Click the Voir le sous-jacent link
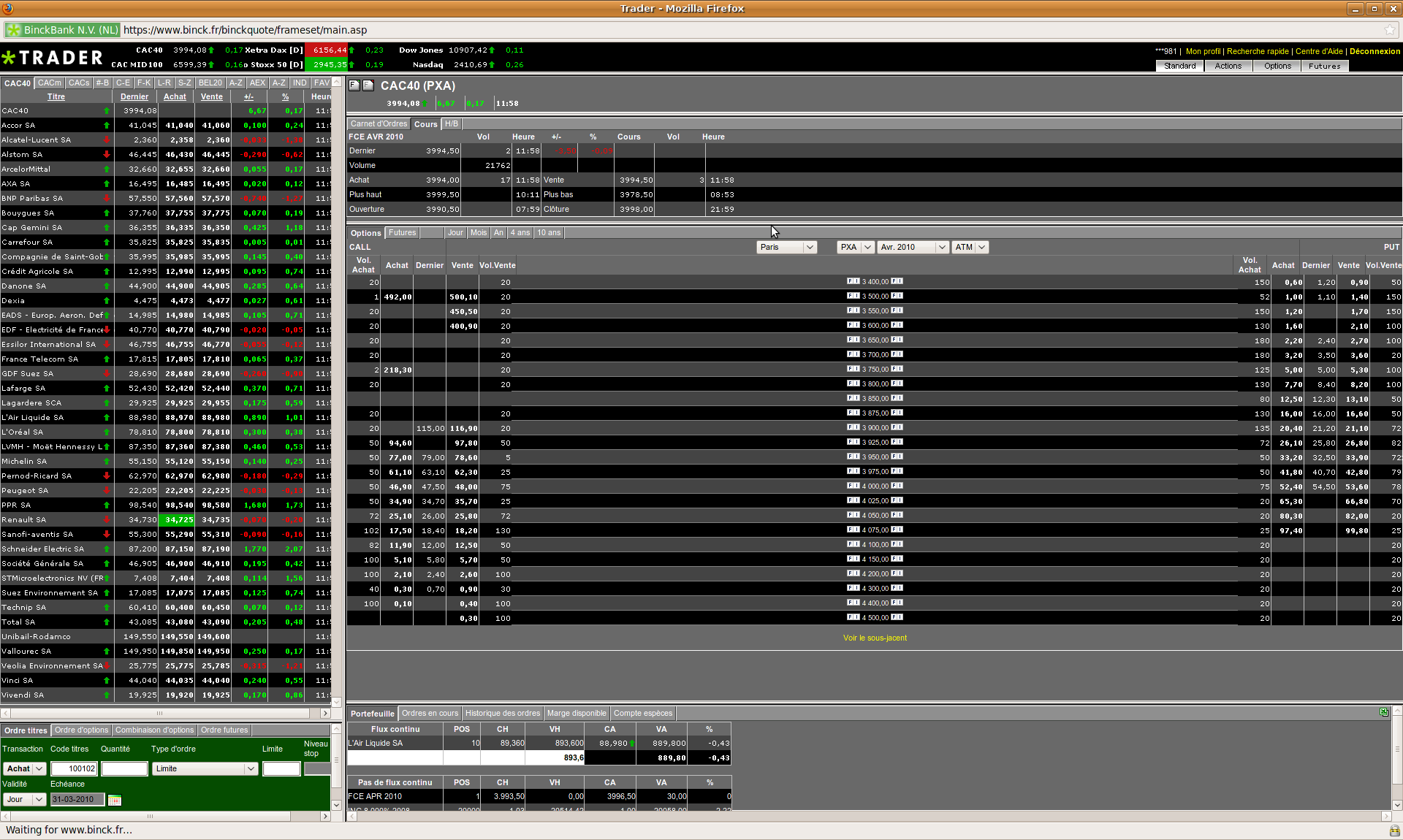The image size is (1403, 840). (x=875, y=638)
